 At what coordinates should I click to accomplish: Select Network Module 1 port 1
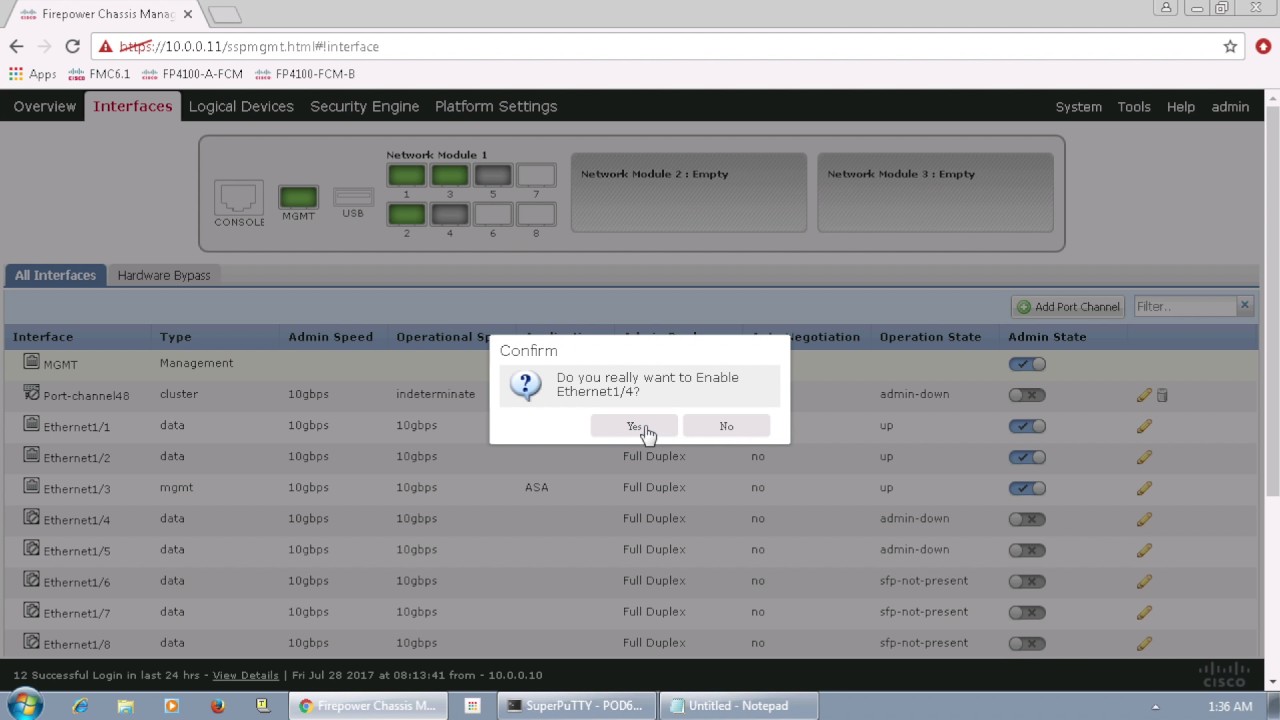coord(406,175)
